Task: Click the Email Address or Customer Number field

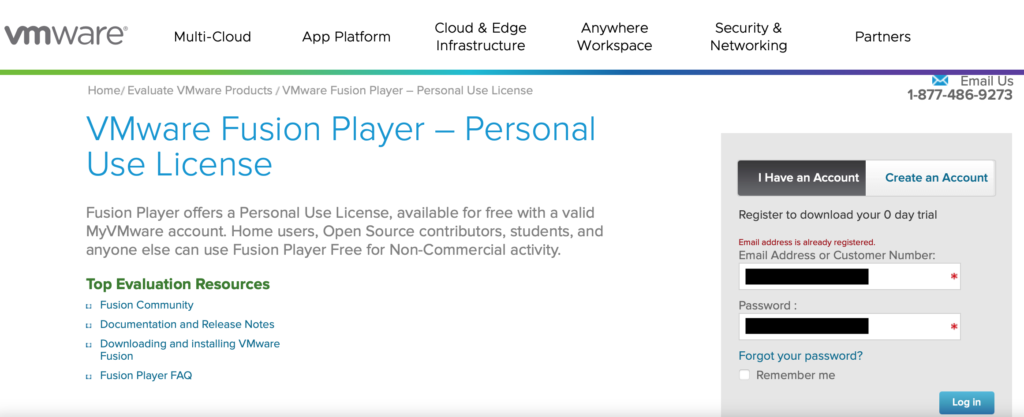Action: (849, 277)
